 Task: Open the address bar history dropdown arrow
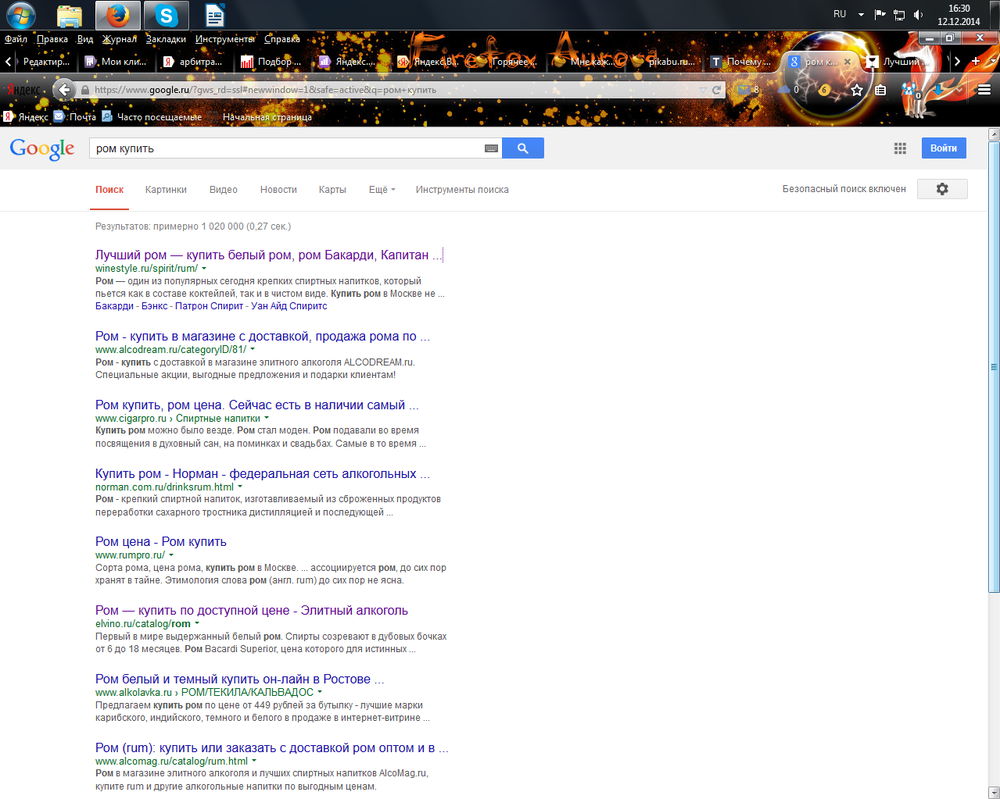[702, 90]
